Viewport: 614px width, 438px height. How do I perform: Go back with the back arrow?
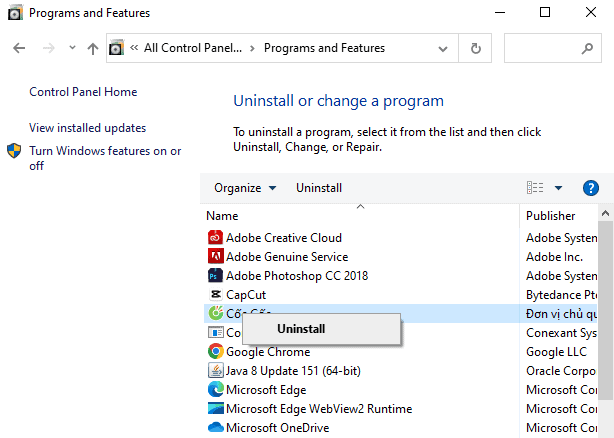(19, 48)
